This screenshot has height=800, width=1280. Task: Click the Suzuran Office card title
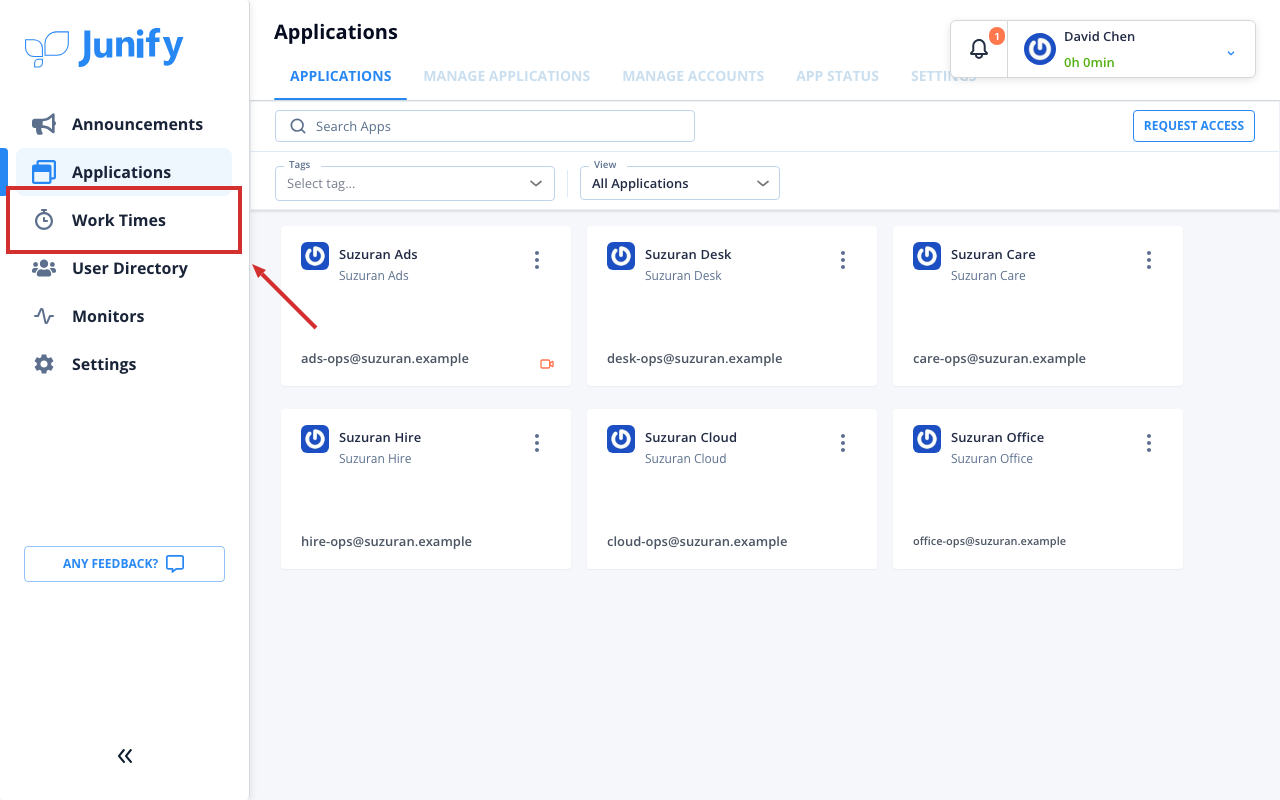[x=997, y=437]
